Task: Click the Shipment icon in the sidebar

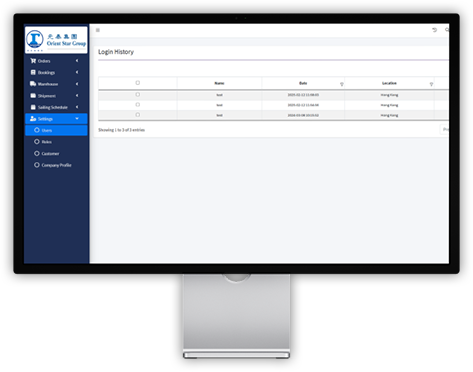Action: click(x=33, y=96)
